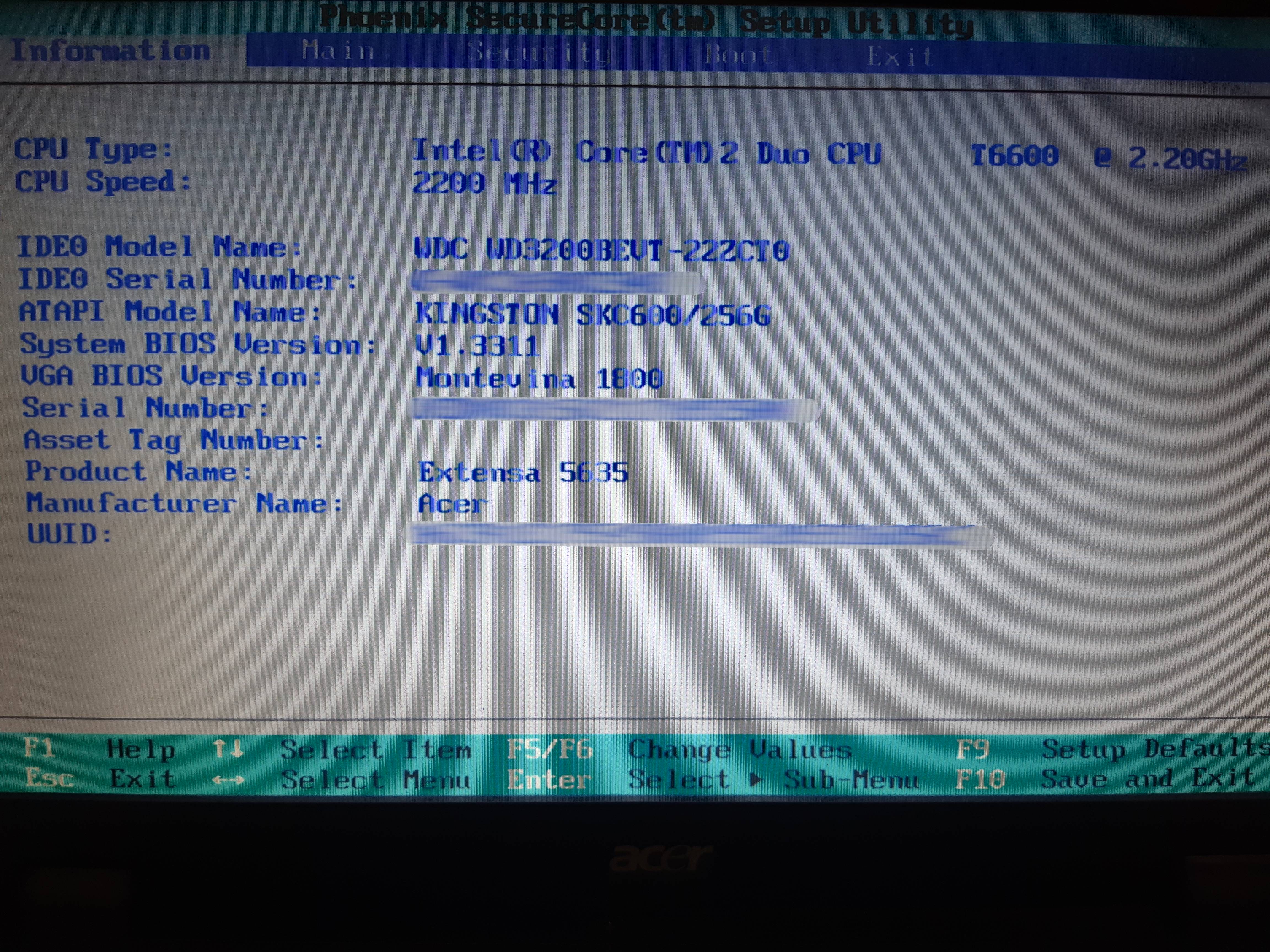Click the Select Menu hint text
This screenshot has width=1270, height=952.
[x=376, y=780]
